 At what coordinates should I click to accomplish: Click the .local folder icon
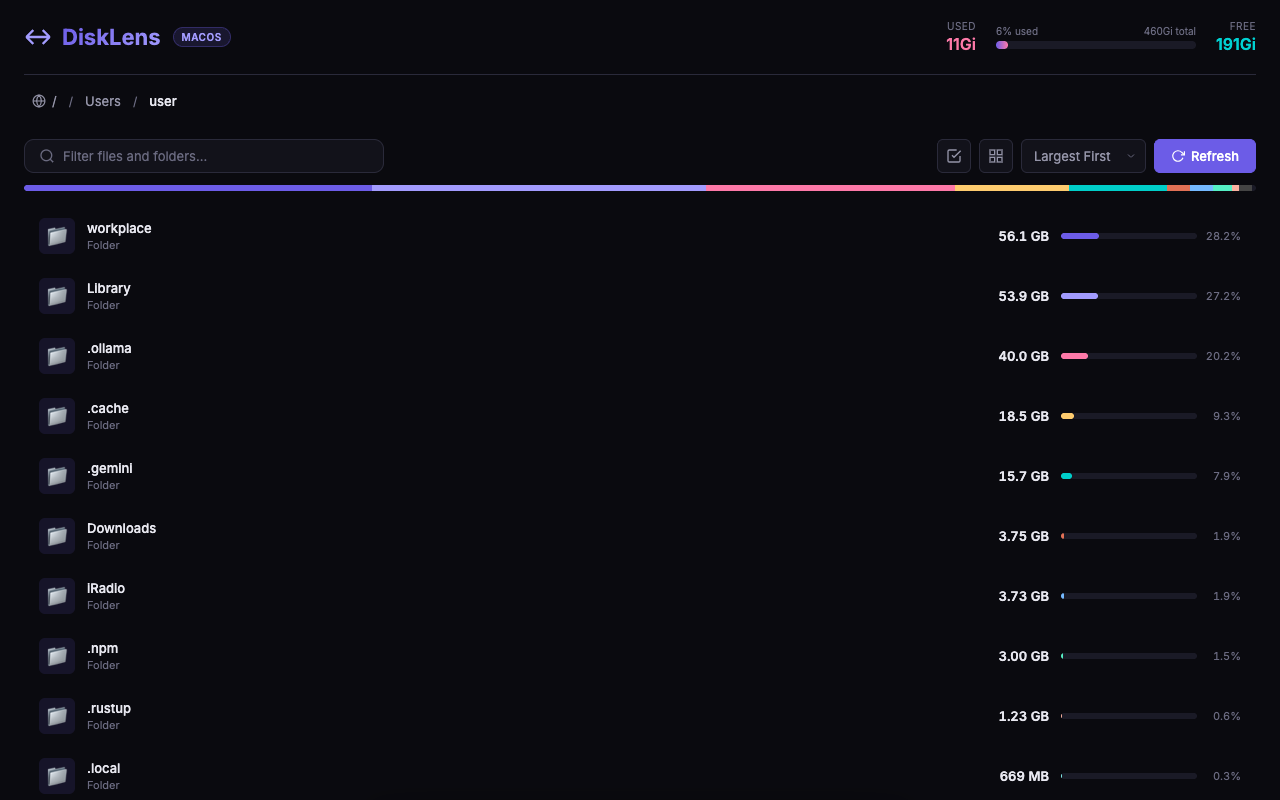point(57,776)
